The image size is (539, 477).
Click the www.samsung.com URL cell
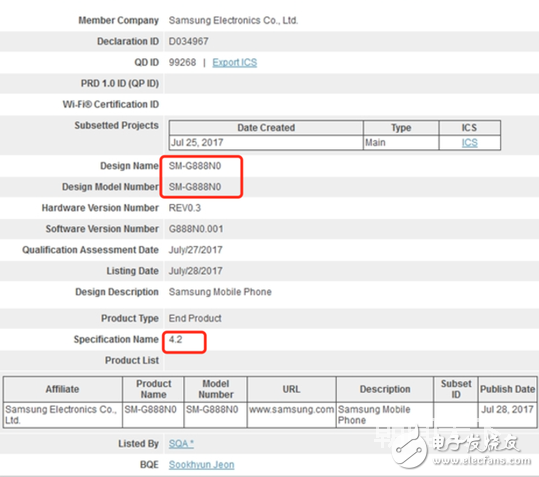291,415
